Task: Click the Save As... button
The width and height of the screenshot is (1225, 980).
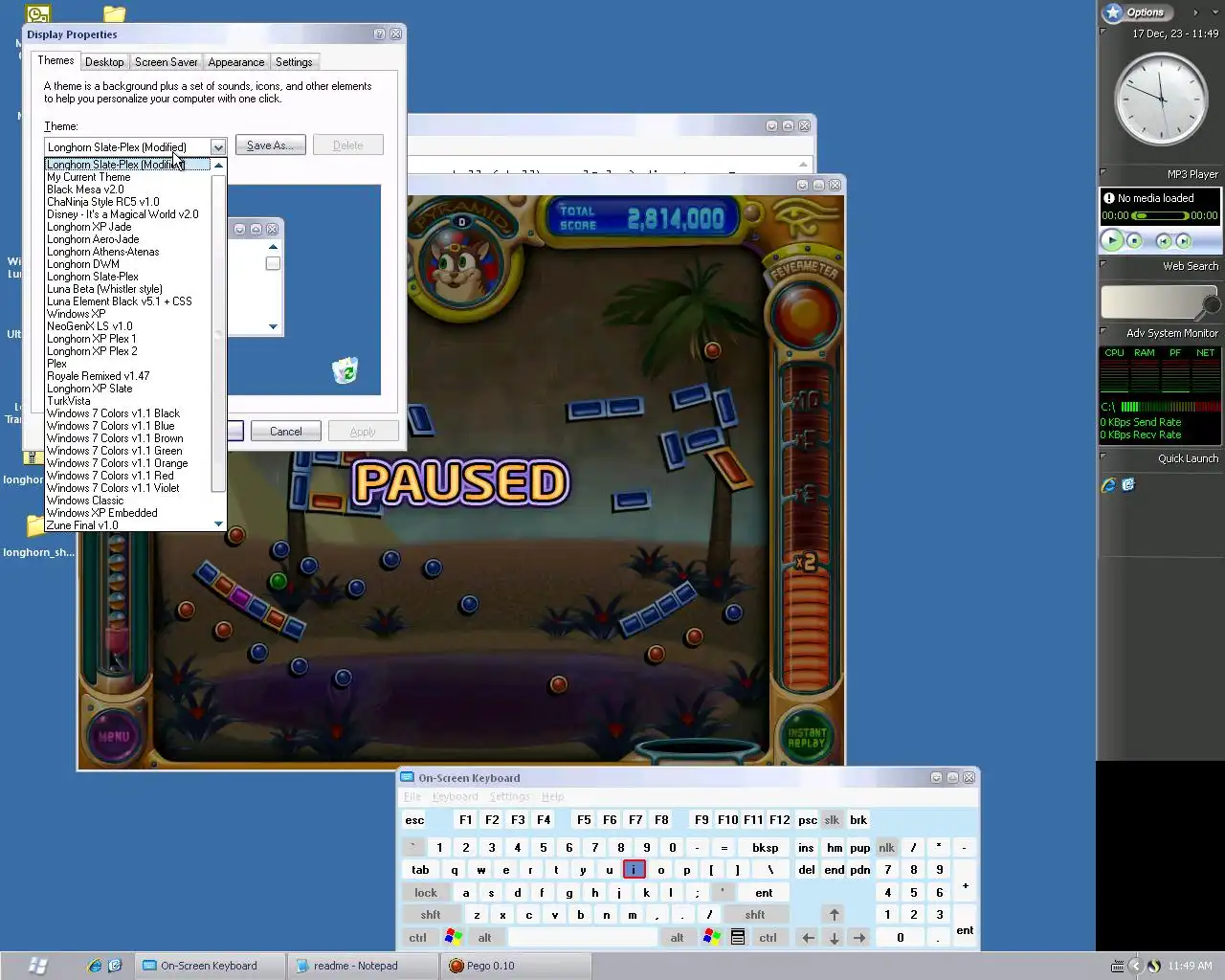Action: [271, 145]
